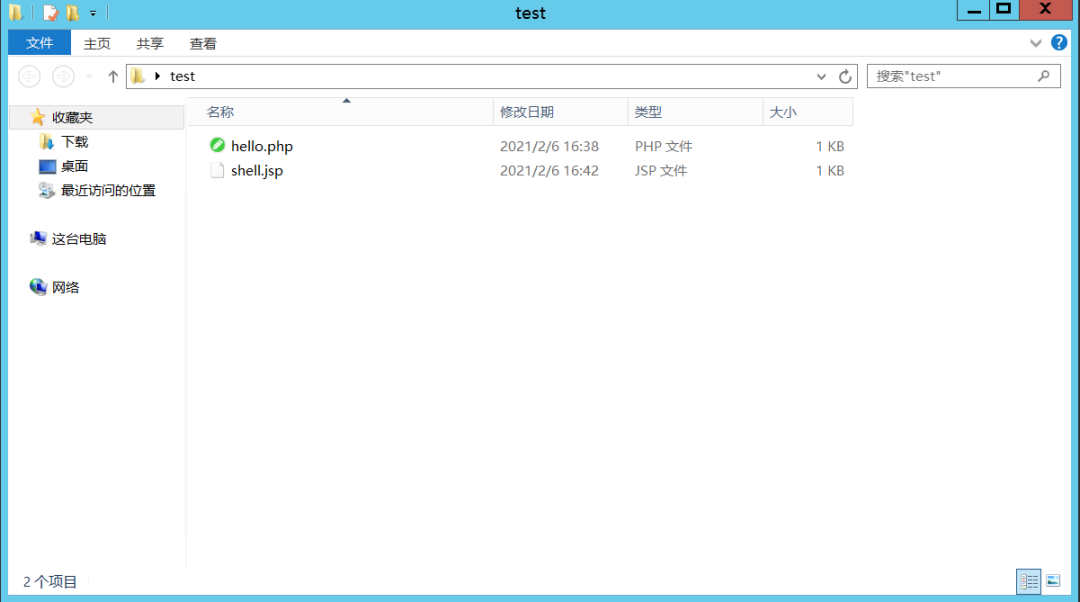The height and width of the screenshot is (602, 1080).
Task: Select the shell.jsp file
Action: click(x=257, y=171)
